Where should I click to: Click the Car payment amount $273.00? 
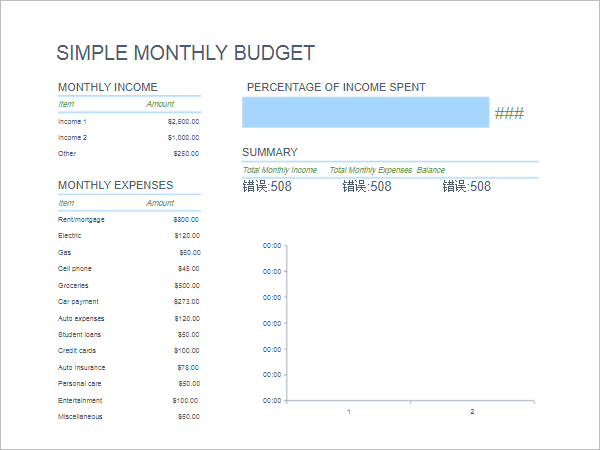[186, 301]
